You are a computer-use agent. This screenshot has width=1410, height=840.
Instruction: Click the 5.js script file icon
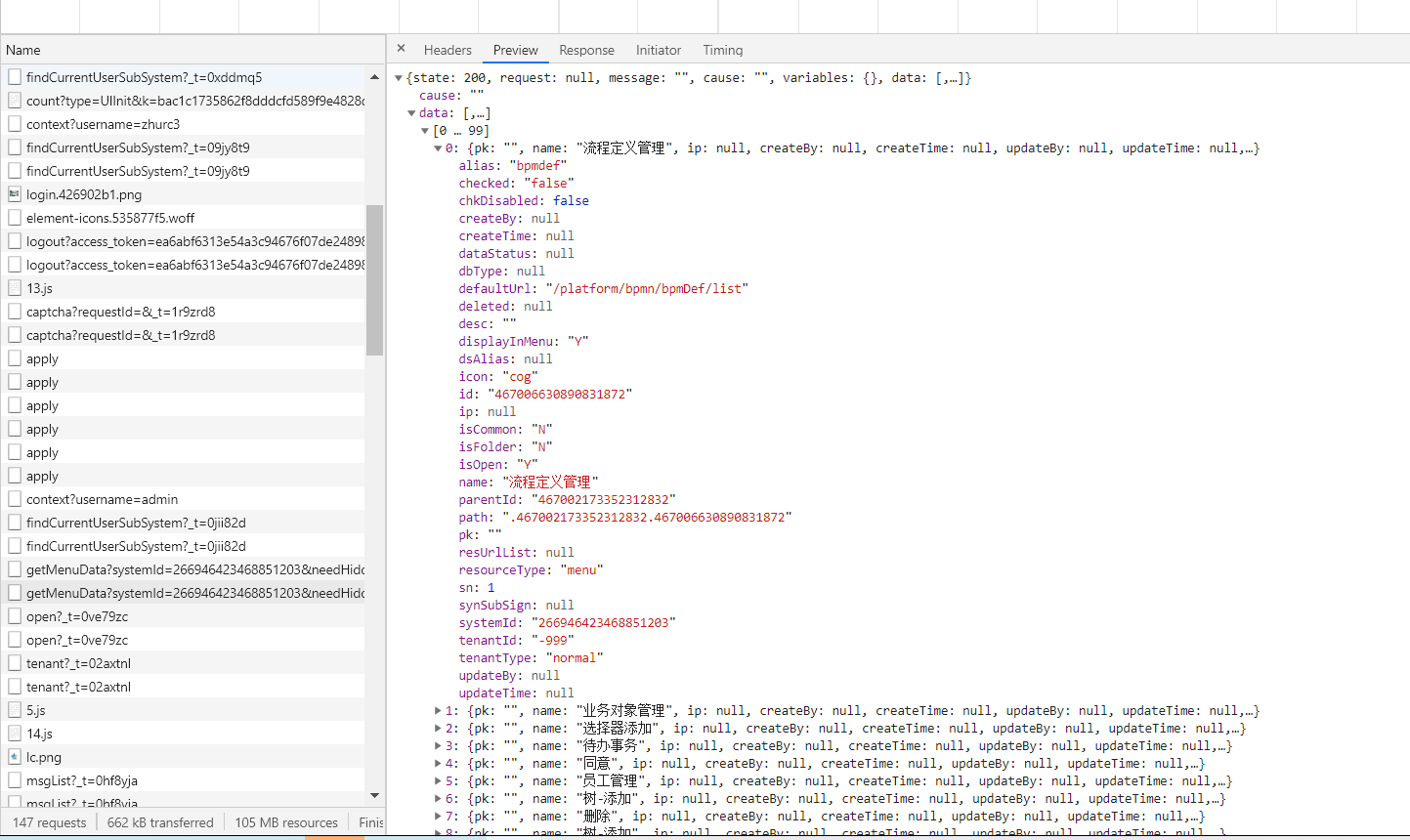[x=15, y=710]
